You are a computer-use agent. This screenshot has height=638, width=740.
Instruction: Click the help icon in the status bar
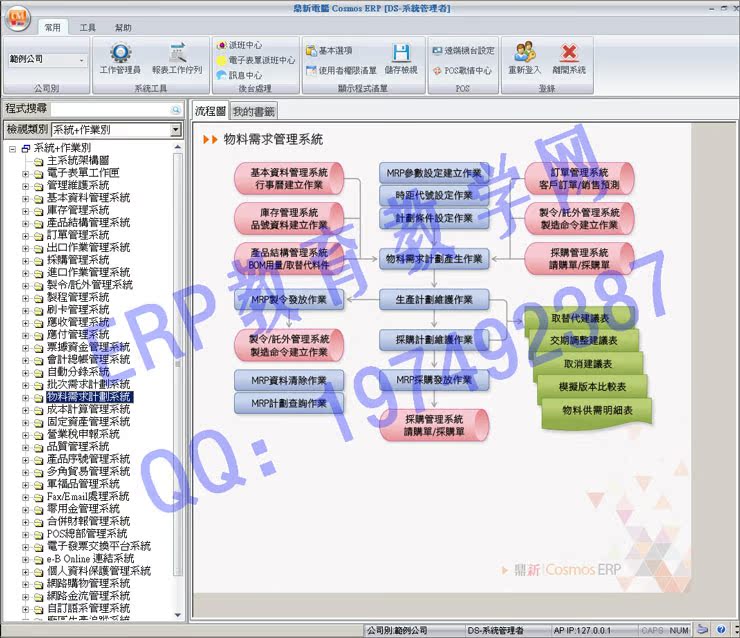pyautogui.click(x=721, y=630)
